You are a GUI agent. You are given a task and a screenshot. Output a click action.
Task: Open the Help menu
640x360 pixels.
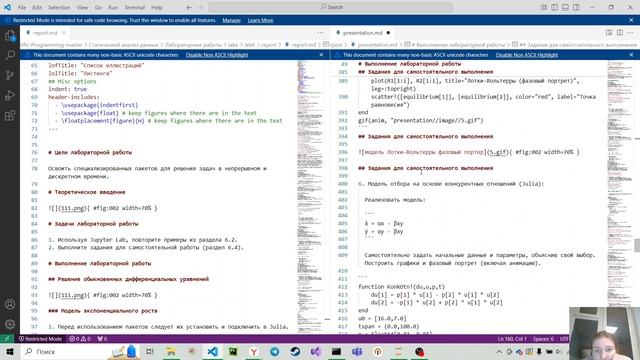coord(157,7)
